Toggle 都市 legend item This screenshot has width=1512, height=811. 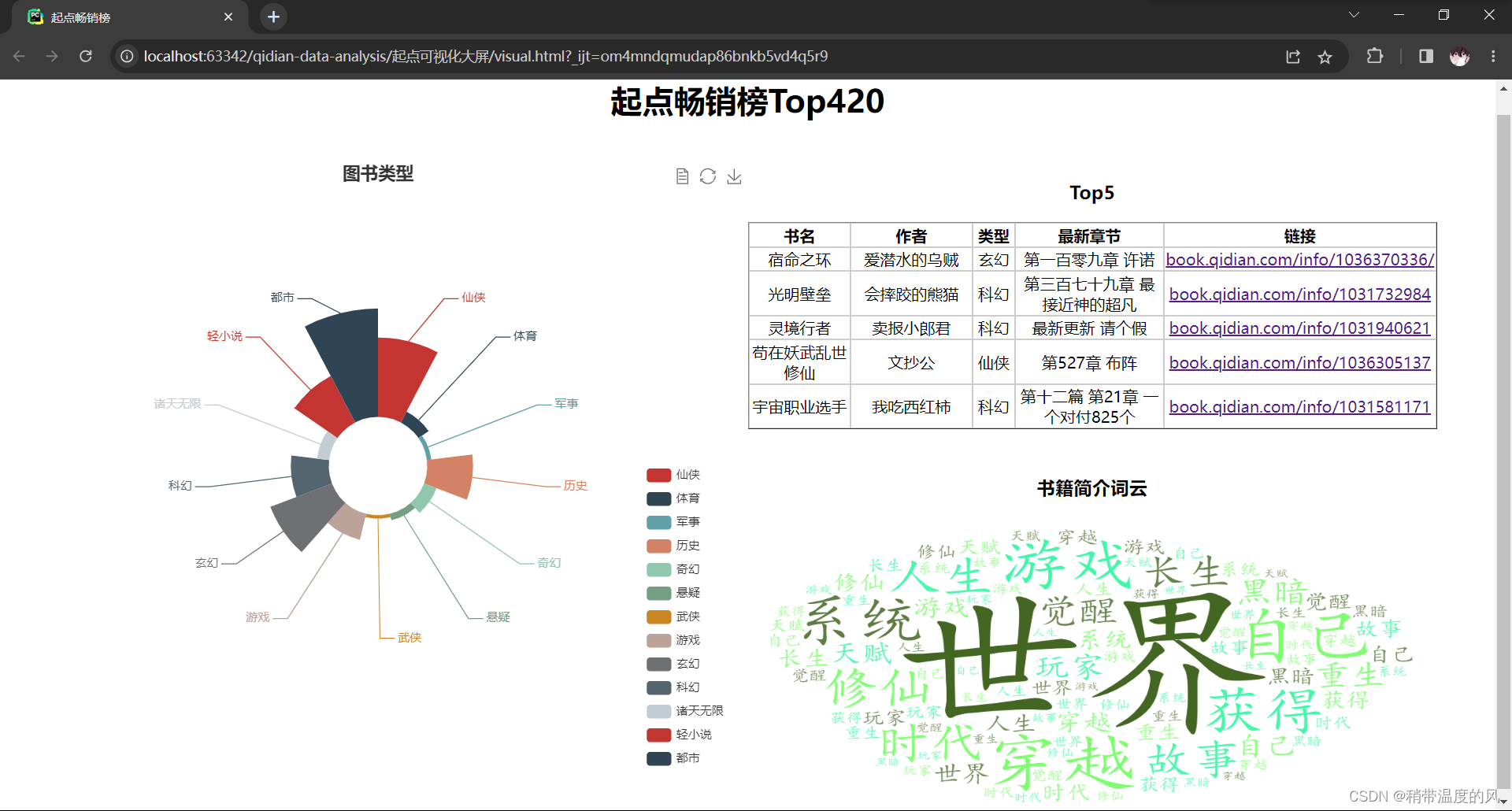(673, 758)
